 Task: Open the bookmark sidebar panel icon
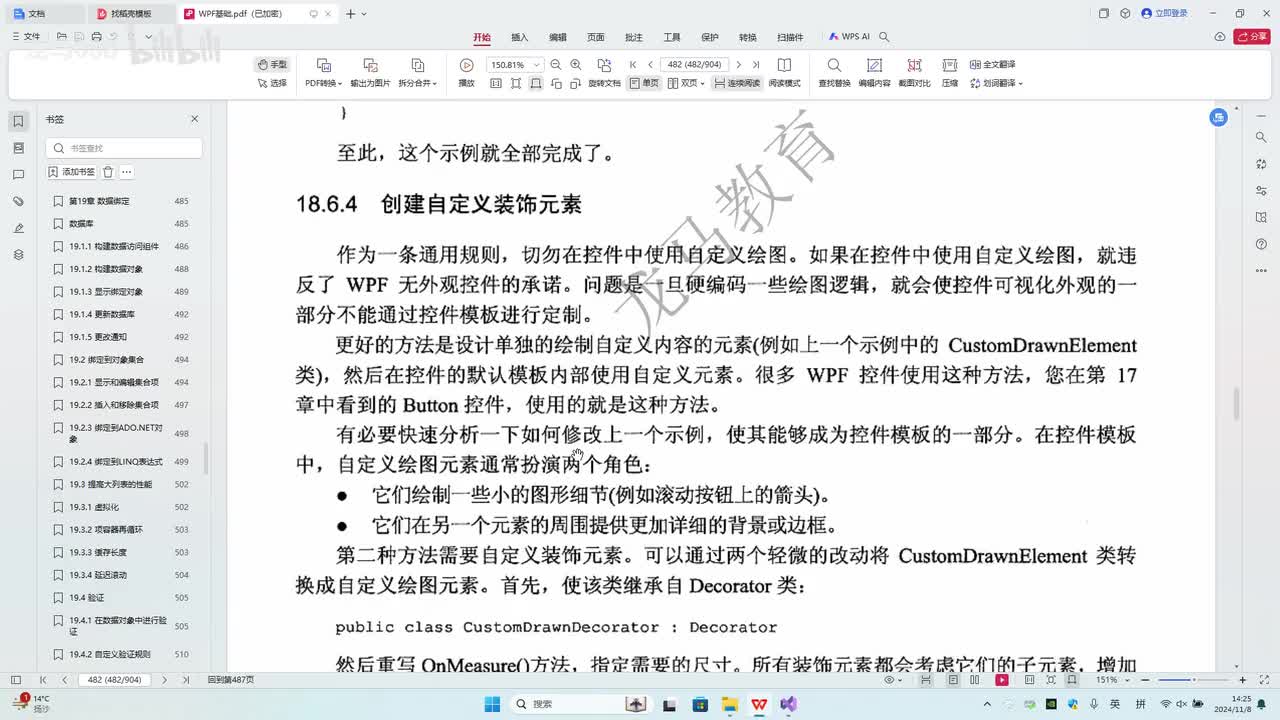[x=18, y=121]
